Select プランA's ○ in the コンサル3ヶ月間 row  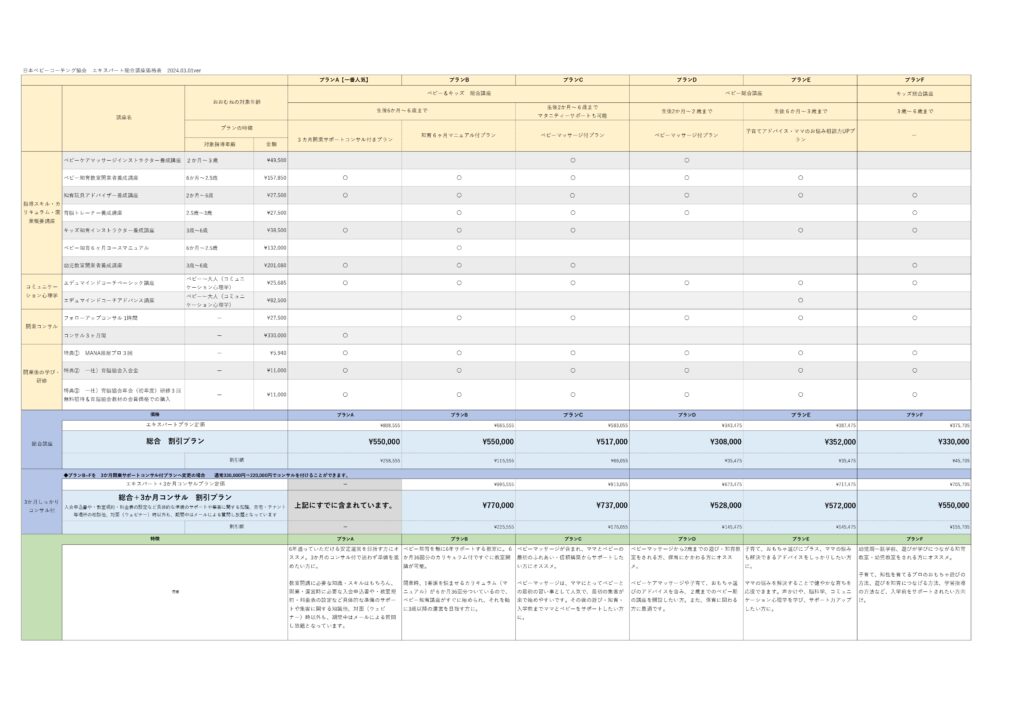345,336
